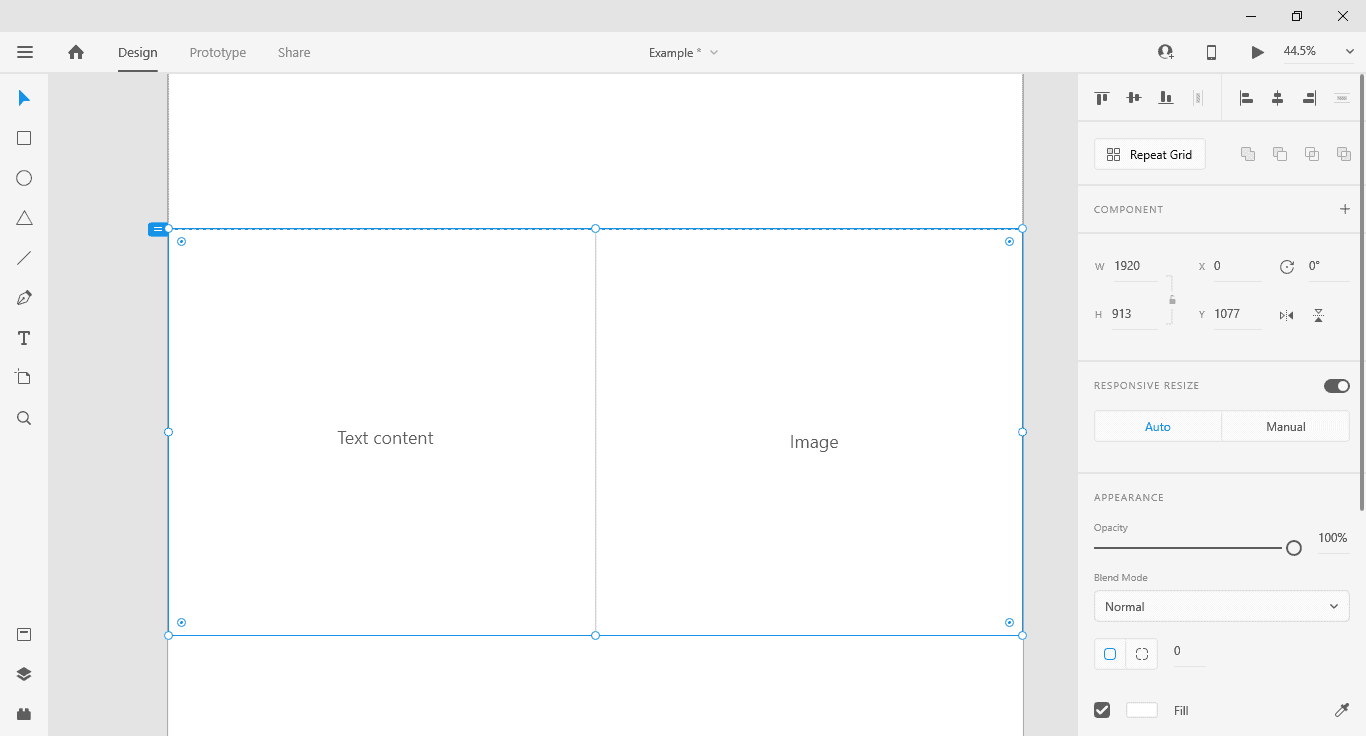Viewport: 1366px width, 736px height.
Task: Select the Ellipse tool
Action: 24,178
